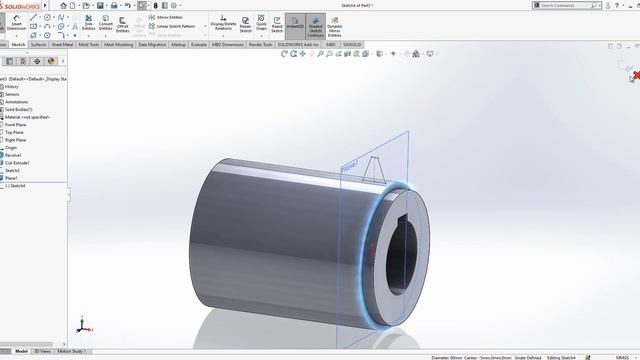
Task: Click the Mirror Entities command
Action: [166, 17]
